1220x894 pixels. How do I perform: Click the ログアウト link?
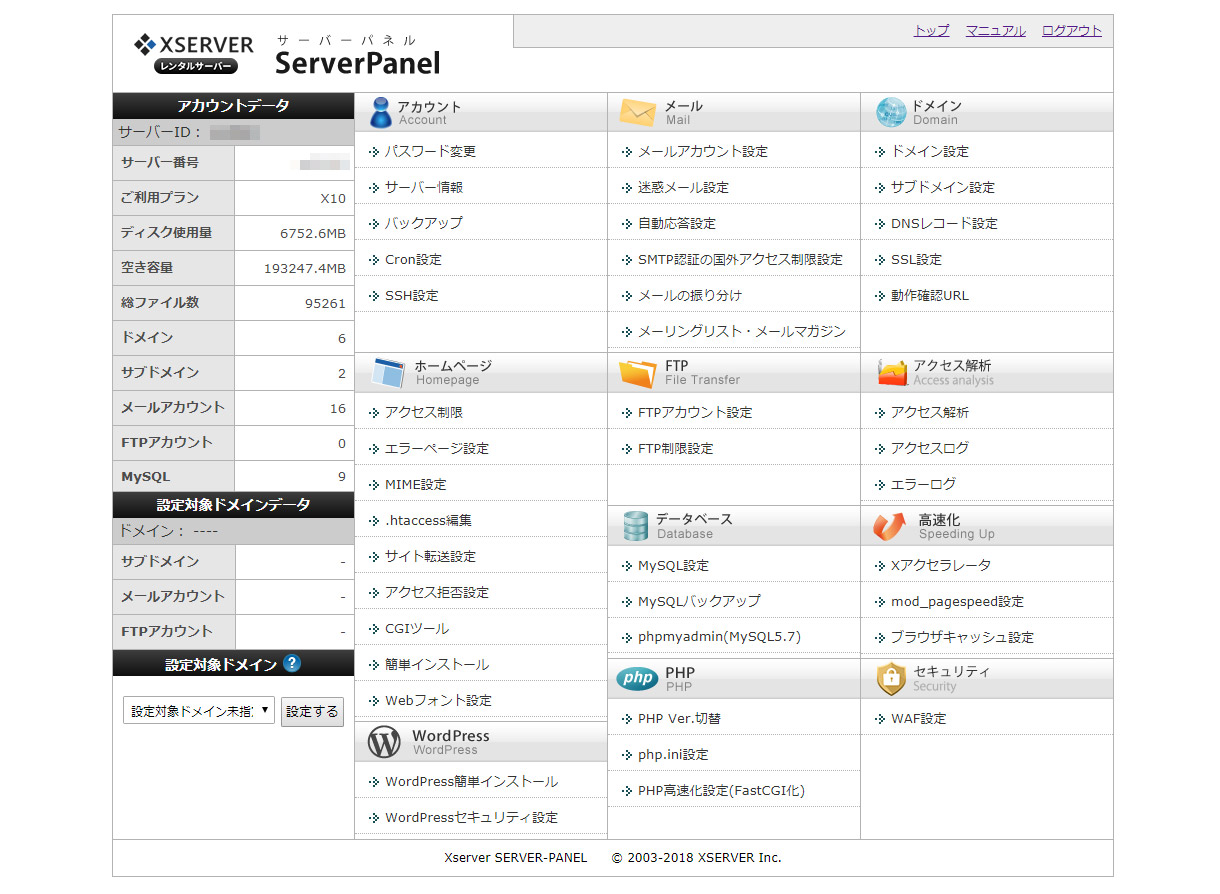1071,31
